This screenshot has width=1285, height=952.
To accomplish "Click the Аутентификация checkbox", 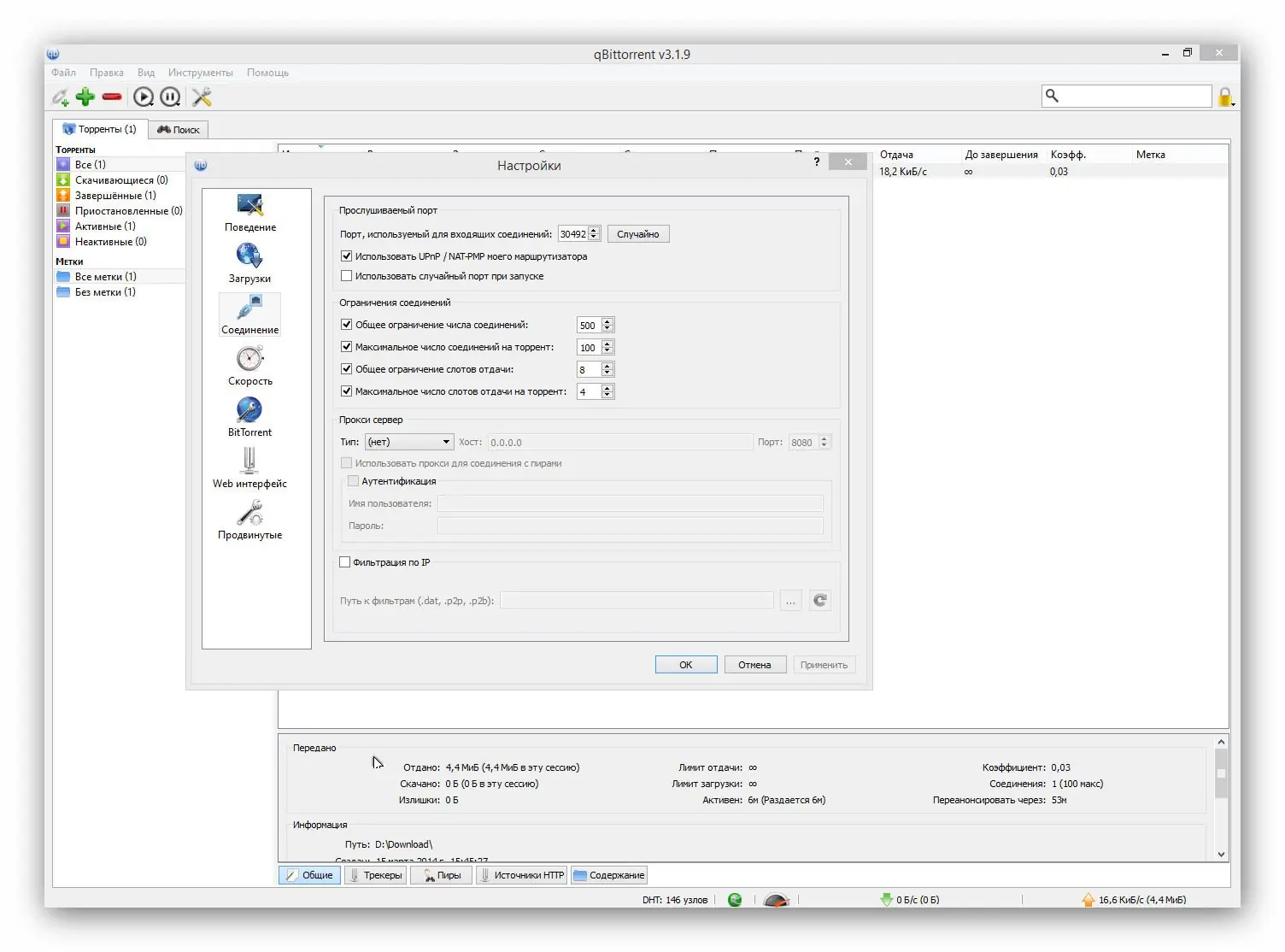I will coord(353,481).
